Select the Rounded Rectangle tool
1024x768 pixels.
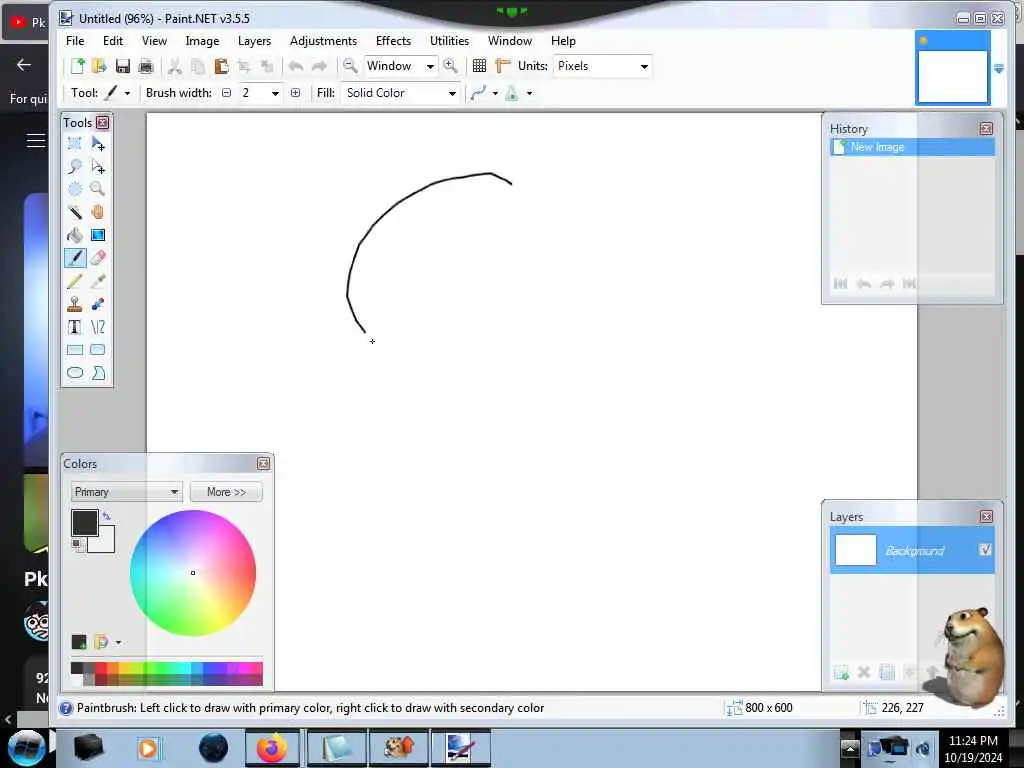pyautogui.click(x=98, y=349)
